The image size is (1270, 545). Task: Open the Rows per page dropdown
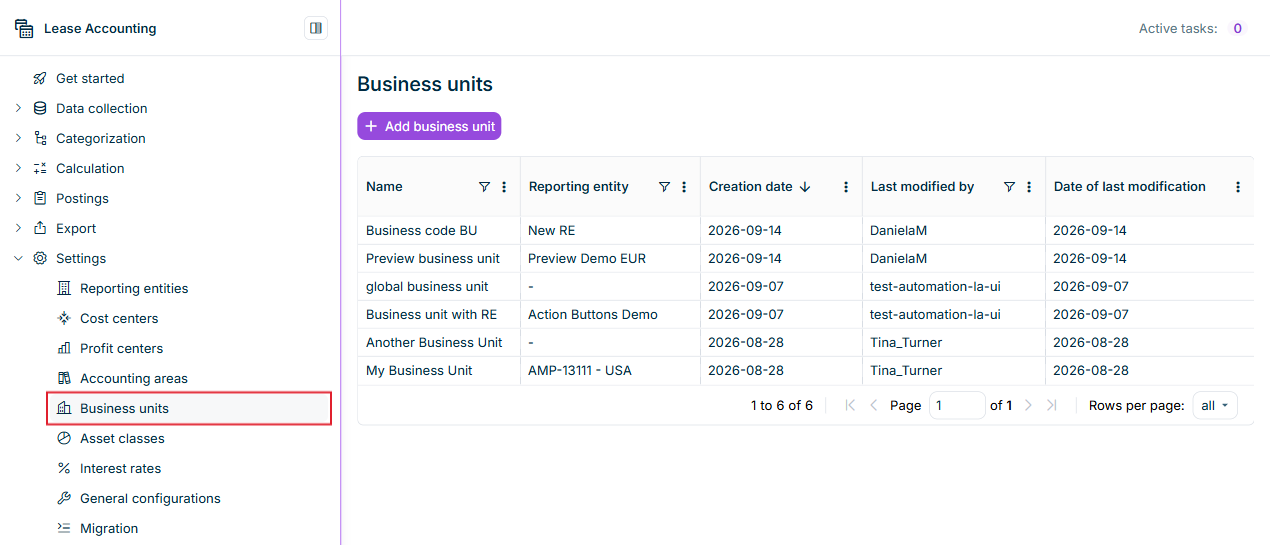[1215, 405]
